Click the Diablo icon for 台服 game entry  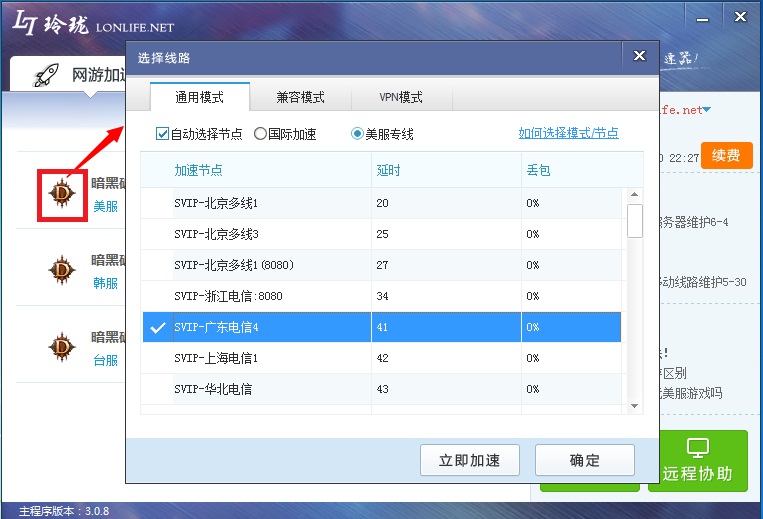click(62, 347)
